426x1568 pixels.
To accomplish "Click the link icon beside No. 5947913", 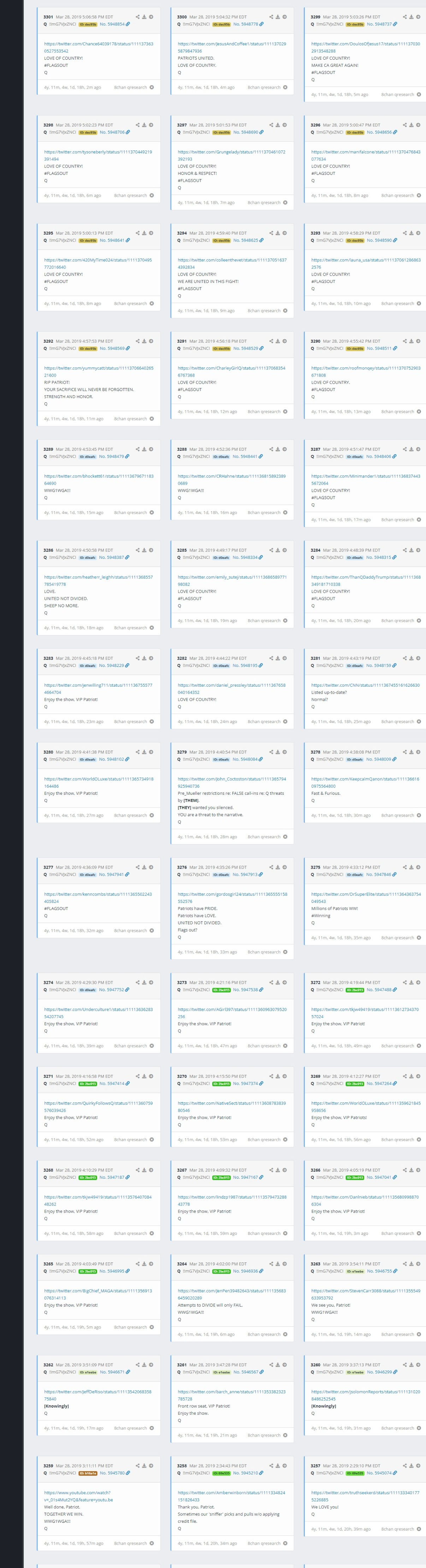I will pos(261,875).
